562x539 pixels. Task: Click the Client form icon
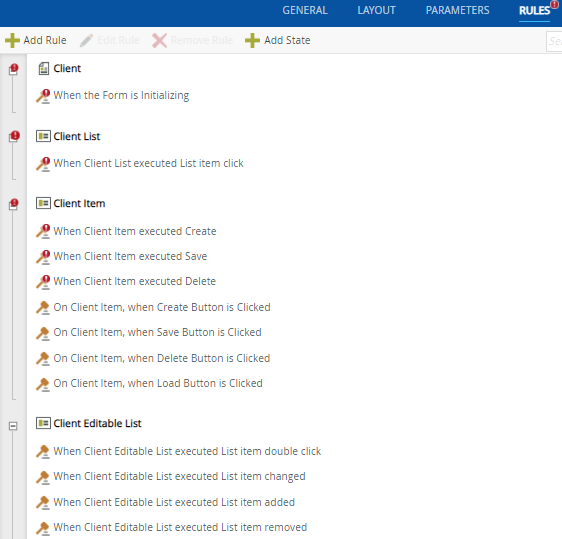pos(43,68)
